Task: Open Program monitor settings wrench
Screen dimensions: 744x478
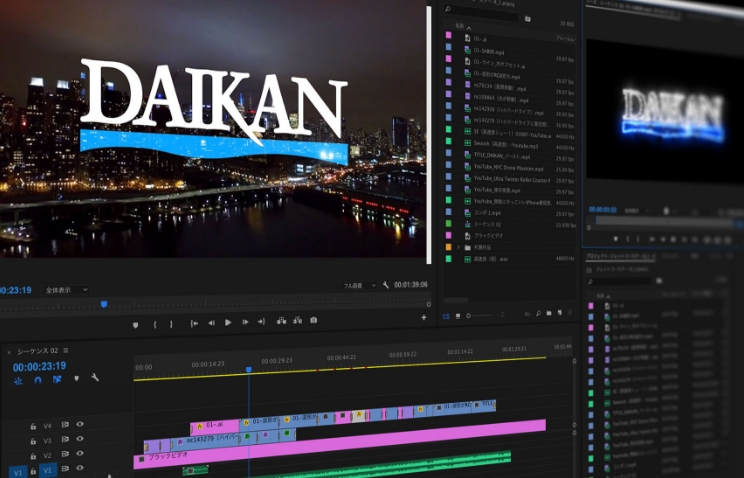Action: pyautogui.click(x=386, y=285)
